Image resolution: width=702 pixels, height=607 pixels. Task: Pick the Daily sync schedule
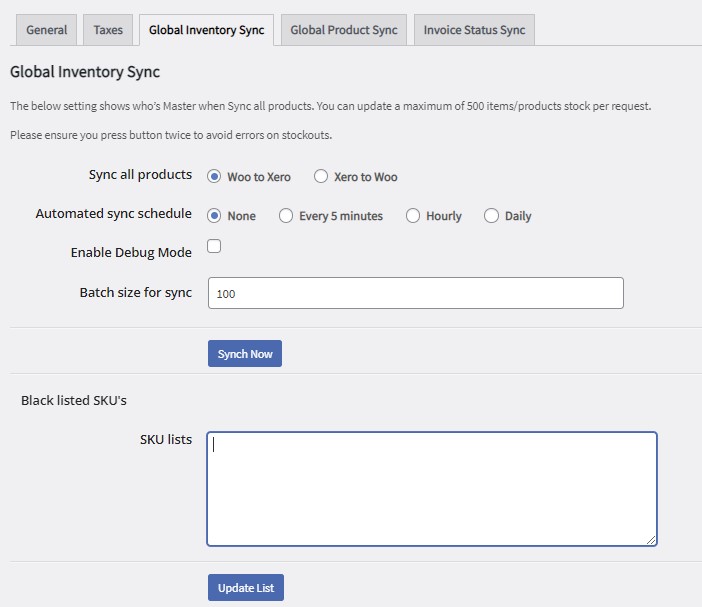tap(491, 216)
